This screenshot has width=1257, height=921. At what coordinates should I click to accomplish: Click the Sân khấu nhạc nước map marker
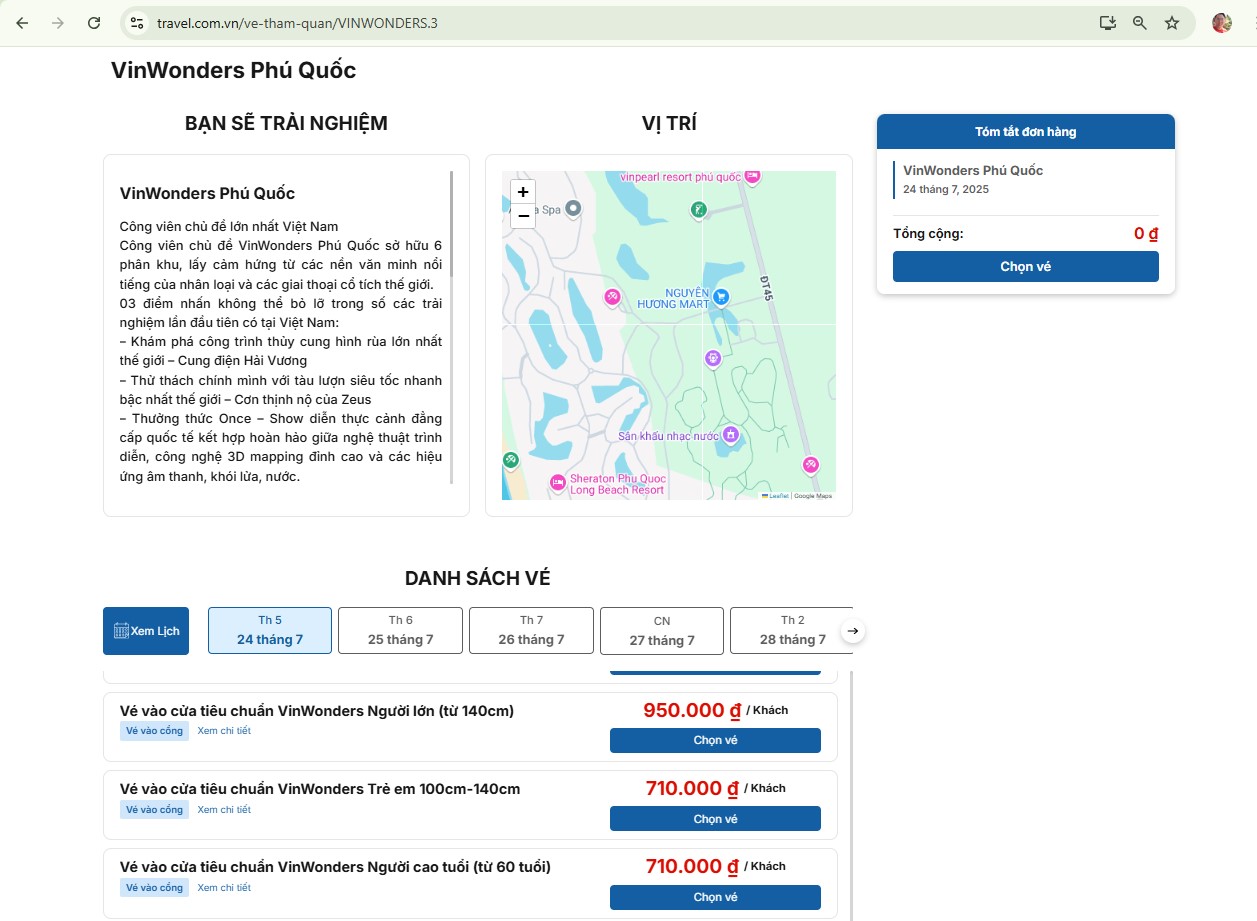(731, 435)
